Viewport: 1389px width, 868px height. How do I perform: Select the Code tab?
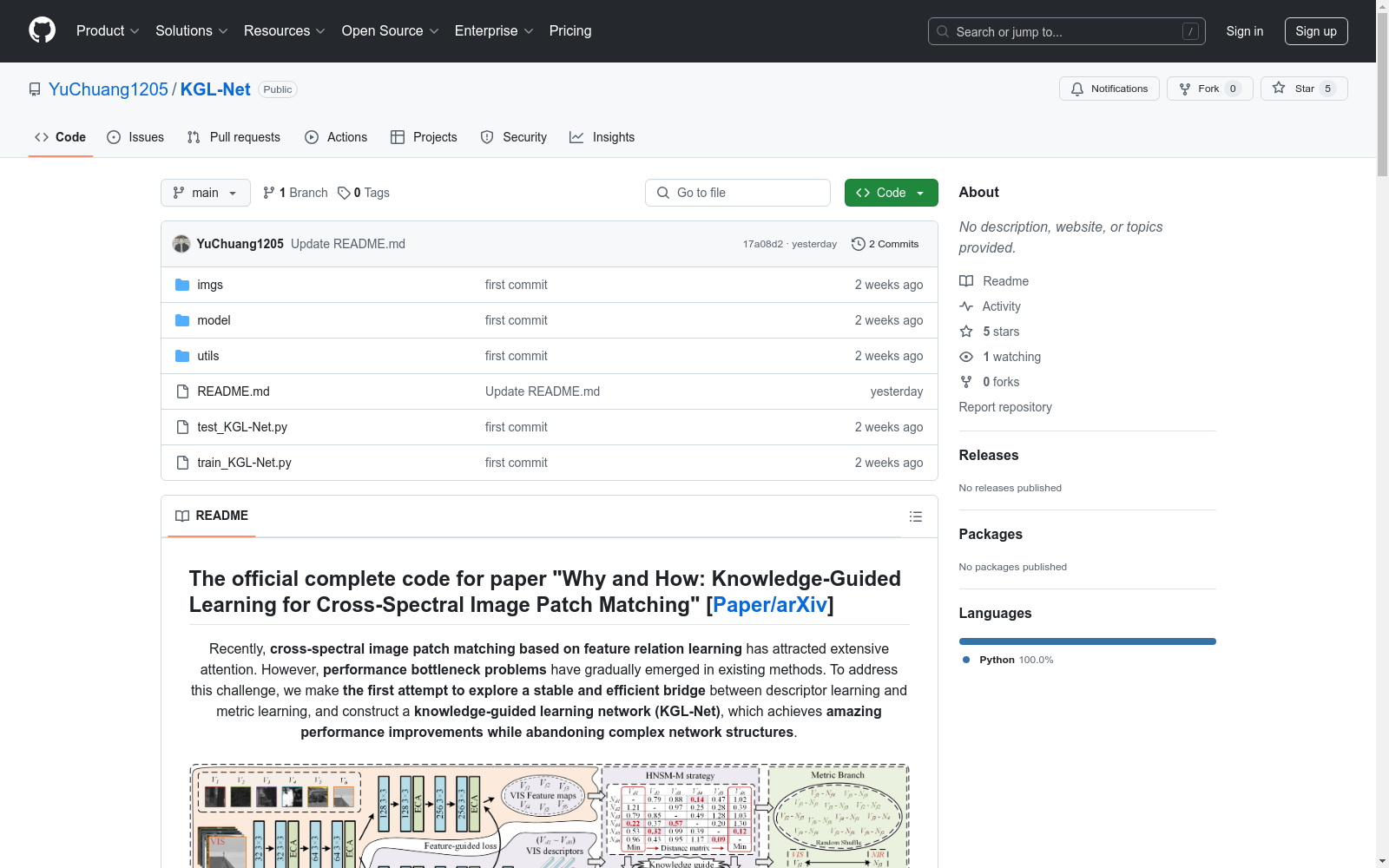tap(61, 137)
